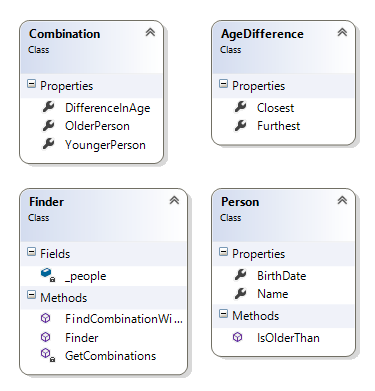Click the wrench icon beside Name
The height and width of the screenshot is (391, 375).
click(240, 293)
